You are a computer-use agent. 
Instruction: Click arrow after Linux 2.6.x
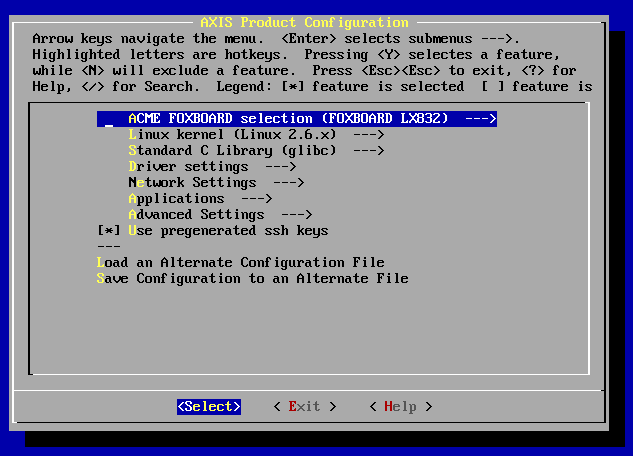coord(369,134)
